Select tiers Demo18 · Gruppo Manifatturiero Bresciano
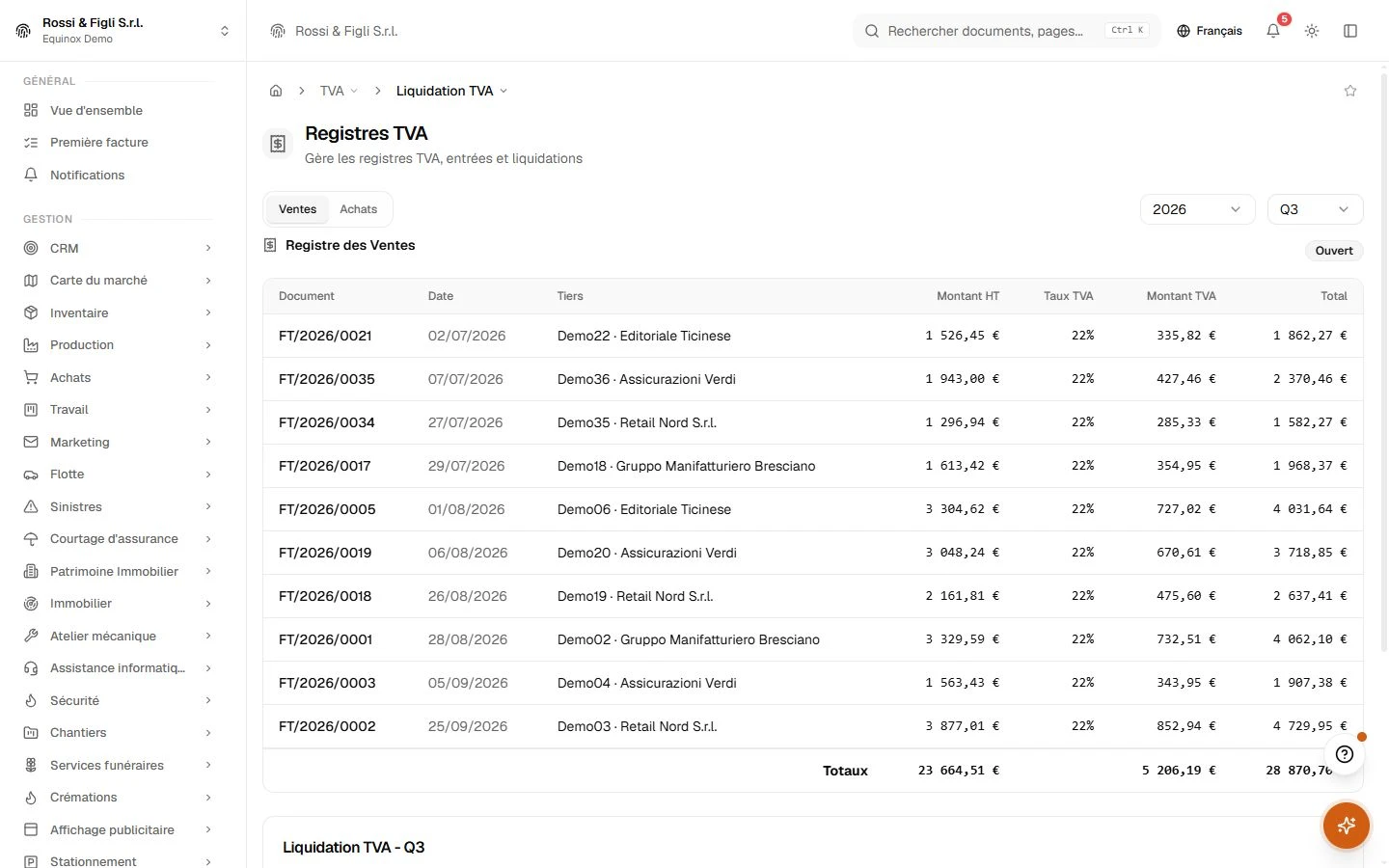The width and height of the screenshot is (1389, 868). 686,466
